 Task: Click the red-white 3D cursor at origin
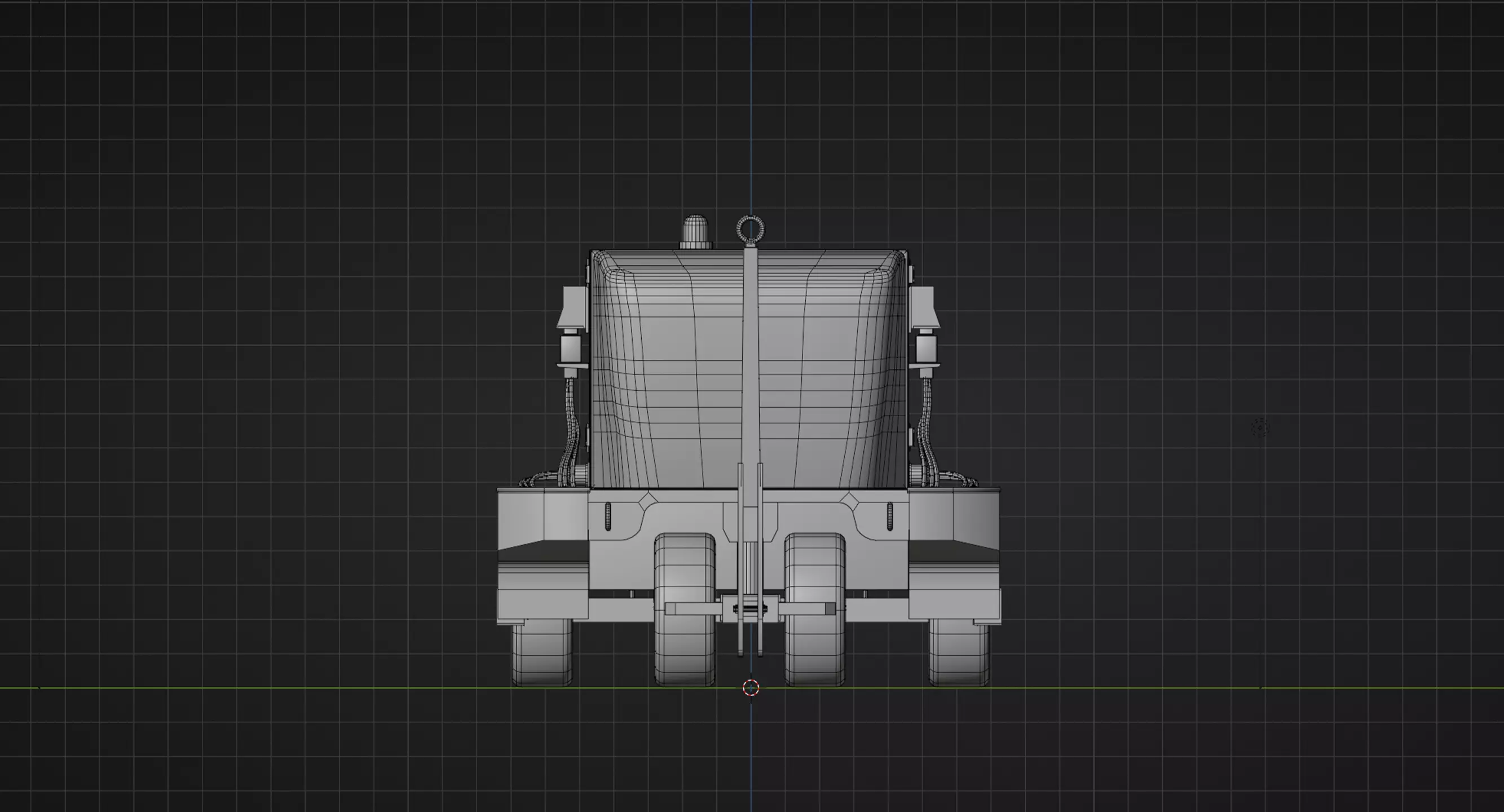click(751, 687)
